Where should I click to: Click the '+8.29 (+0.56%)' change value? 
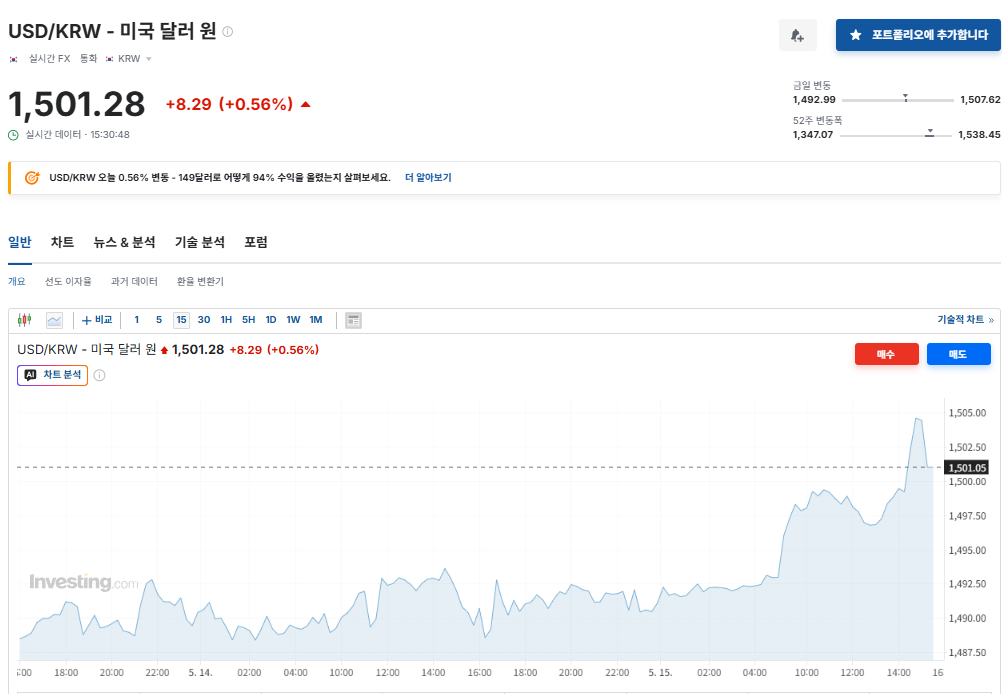[x=229, y=104]
